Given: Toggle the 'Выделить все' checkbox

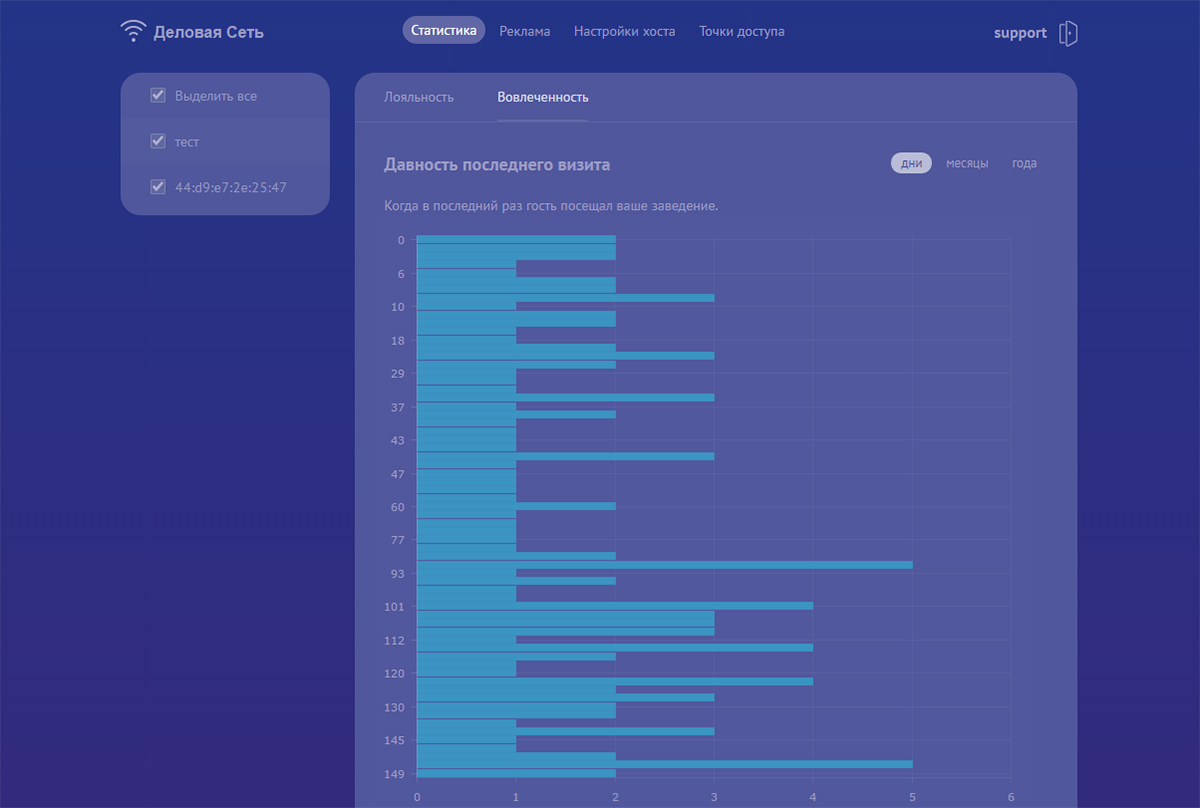Looking at the screenshot, I should (x=158, y=96).
